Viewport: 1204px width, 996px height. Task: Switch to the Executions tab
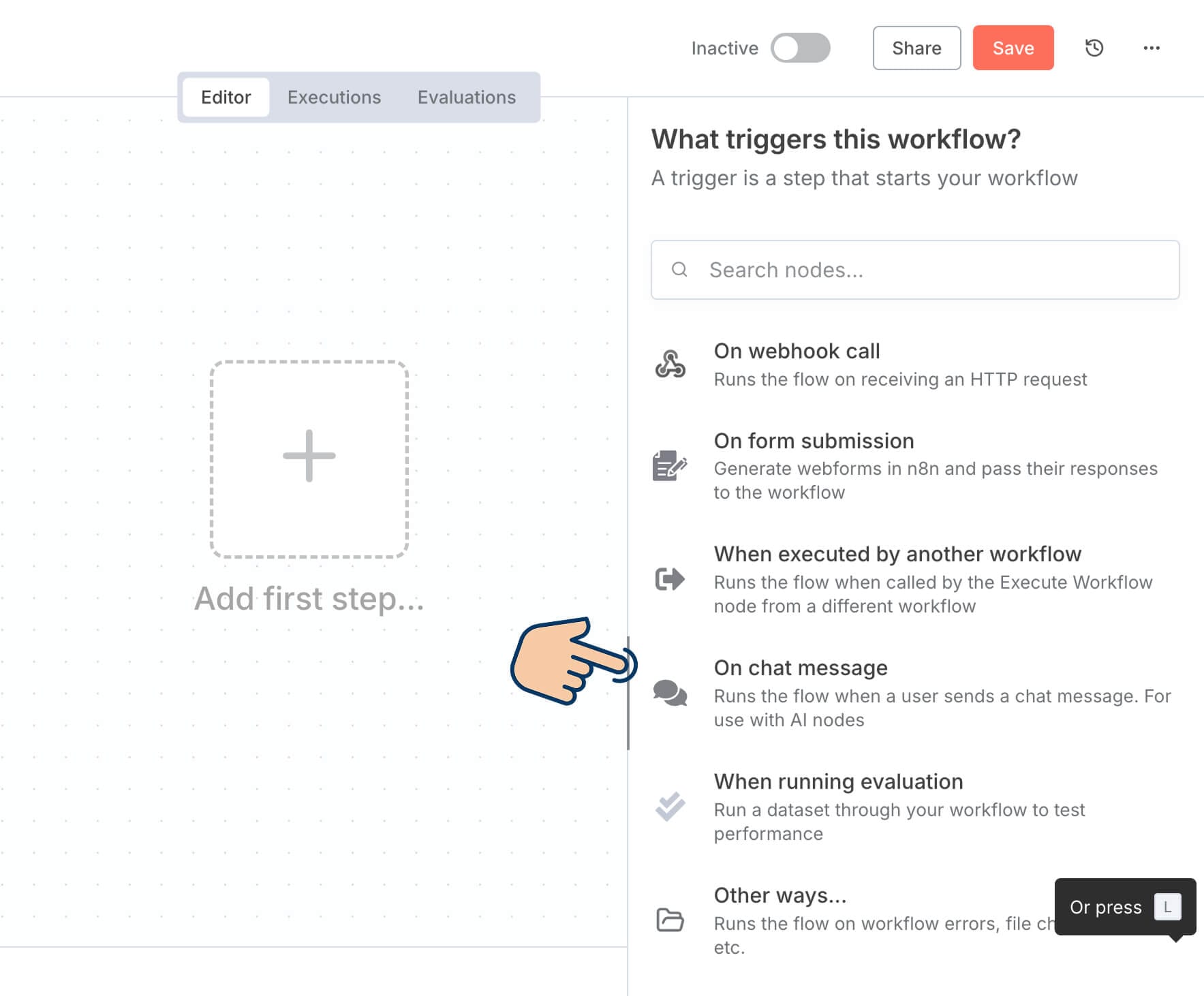click(x=335, y=97)
